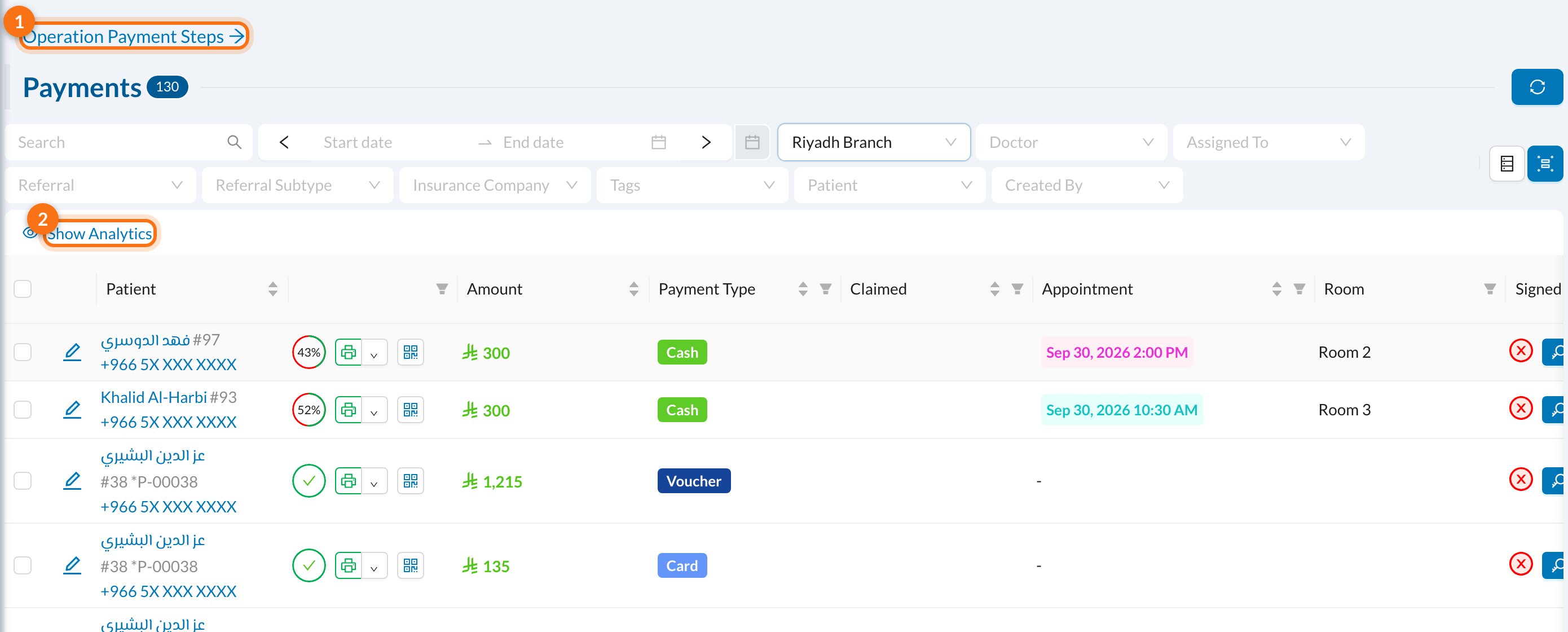Sort by the Amount column
Image resolution: width=1568 pixels, height=632 pixels.
[633, 289]
